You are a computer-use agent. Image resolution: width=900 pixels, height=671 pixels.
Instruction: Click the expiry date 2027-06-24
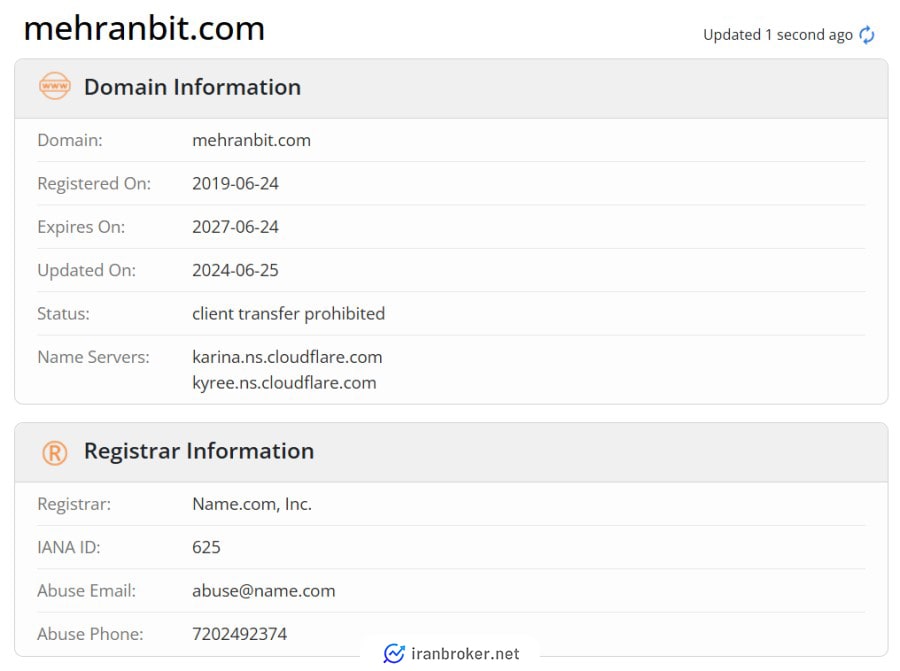[x=235, y=227]
